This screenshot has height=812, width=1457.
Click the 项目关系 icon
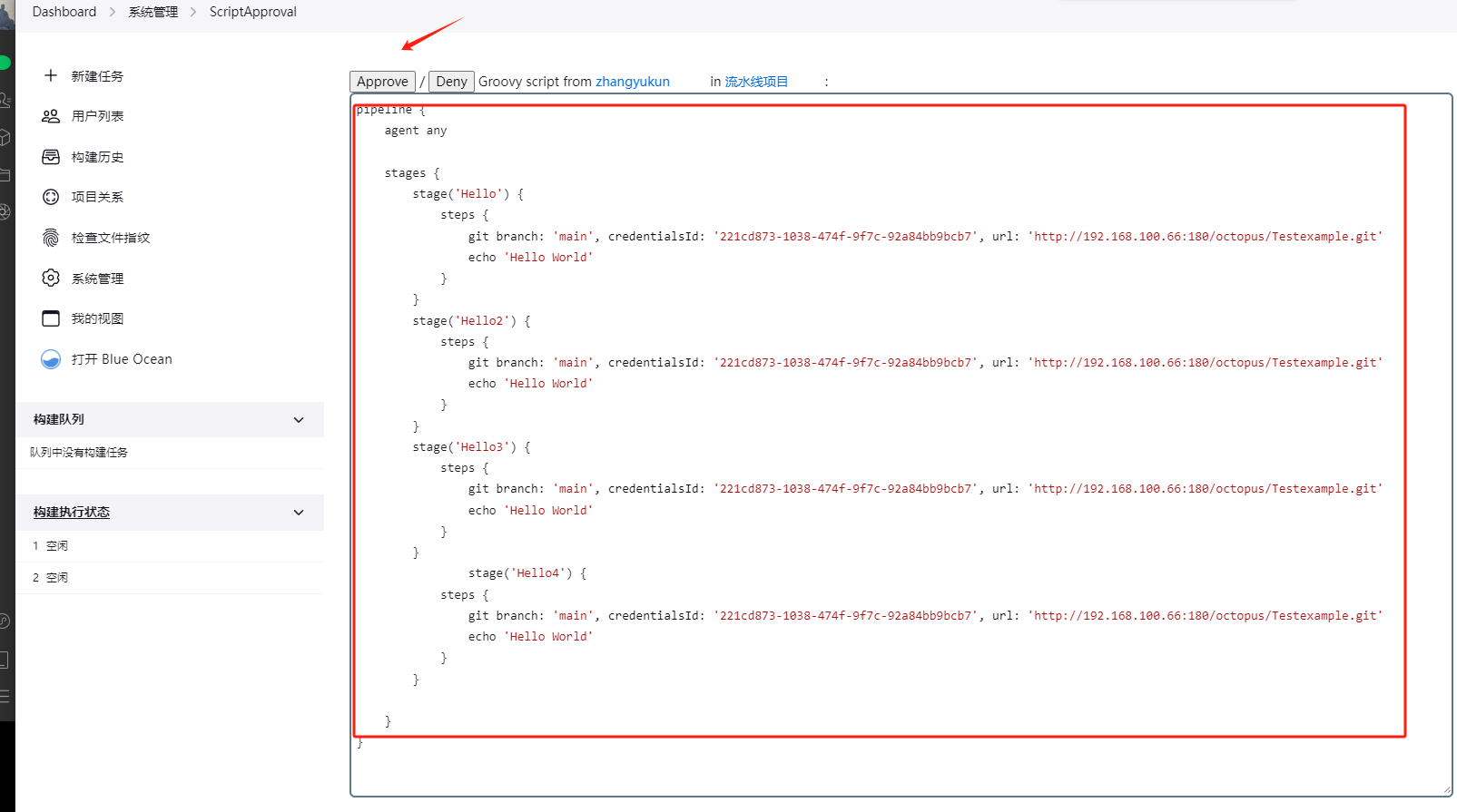coord(51,197)
